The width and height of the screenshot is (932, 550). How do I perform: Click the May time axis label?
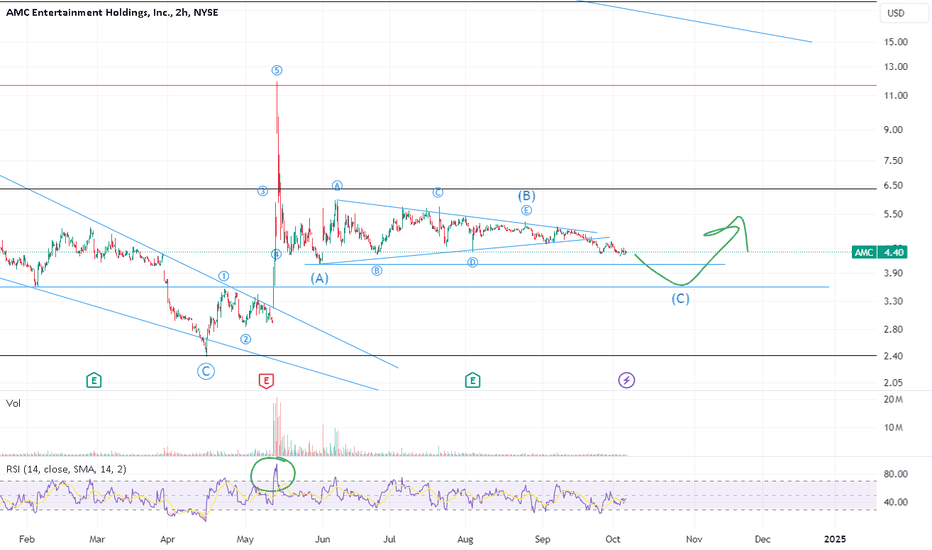pos(245,539)
